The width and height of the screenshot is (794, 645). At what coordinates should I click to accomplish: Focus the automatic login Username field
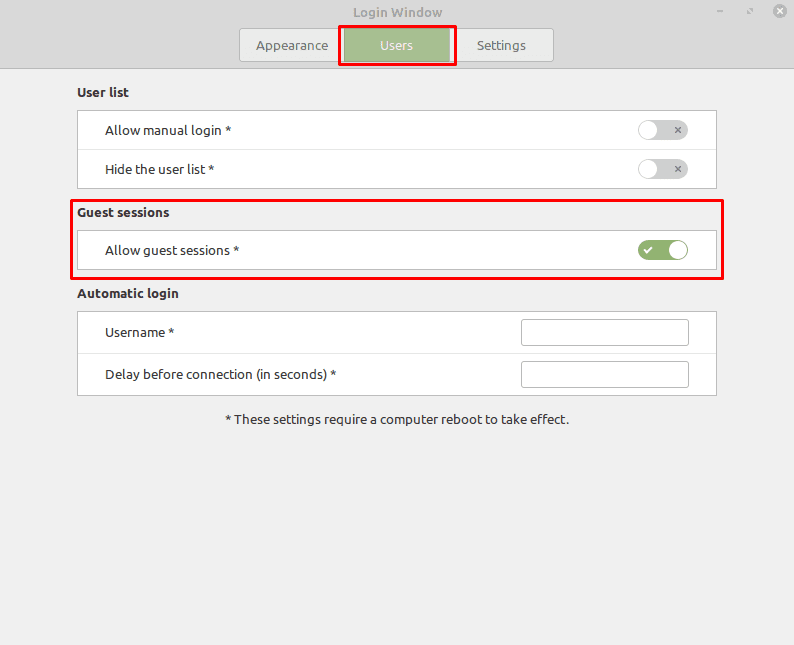point(605,333)
